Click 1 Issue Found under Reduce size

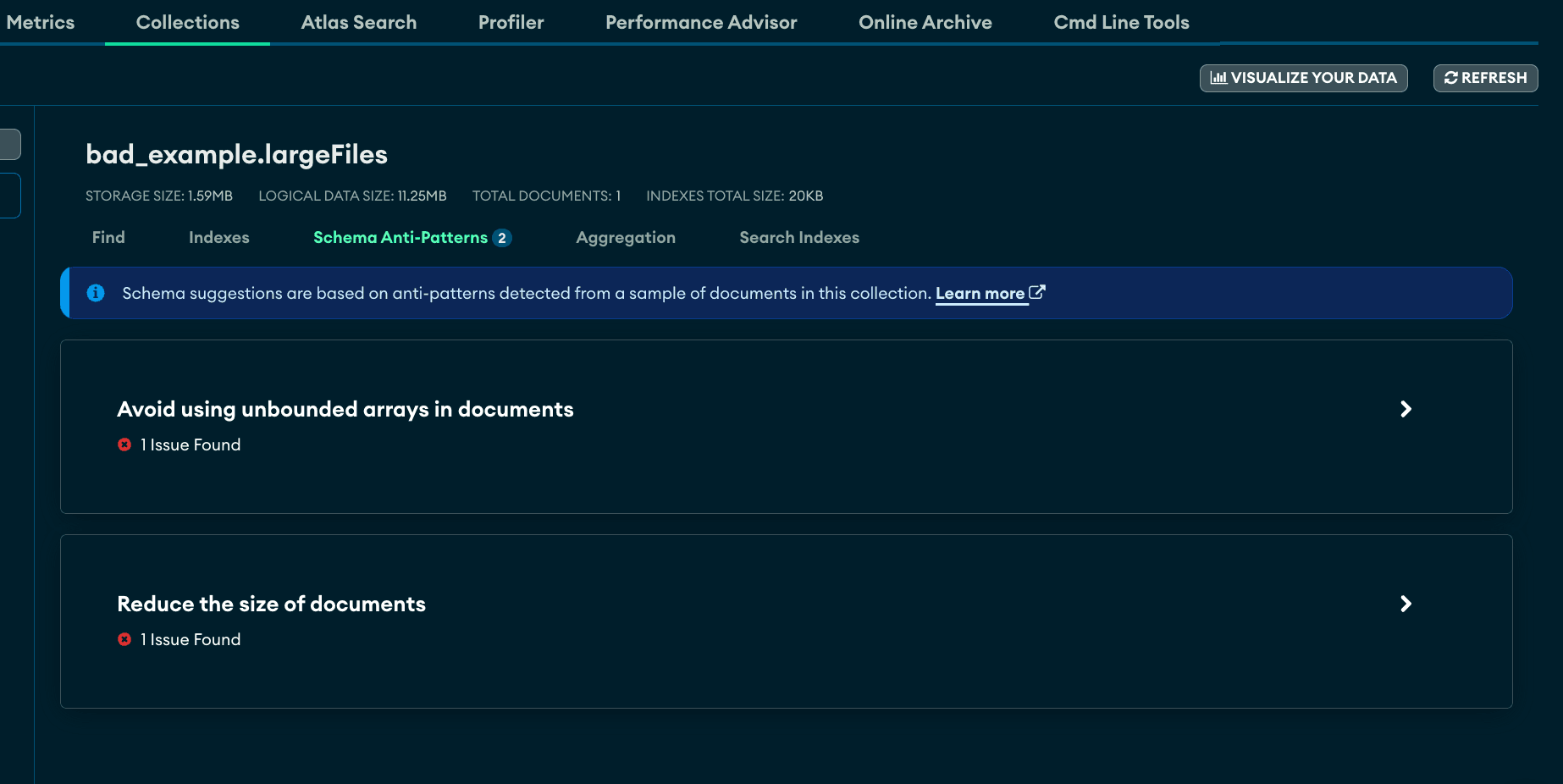(x=191, y=639)
